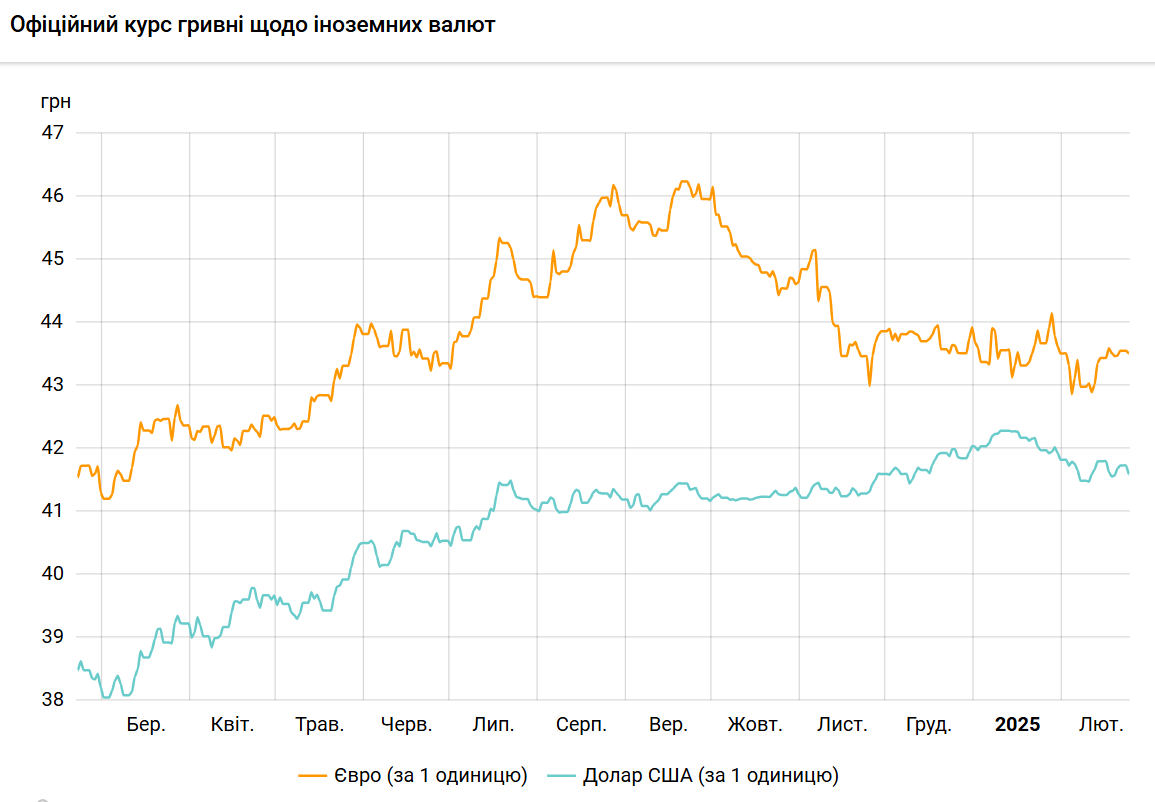Screen dimensions: 1155x802
Task: Click the Жовт. month axis label
Action: pos(755,725)
